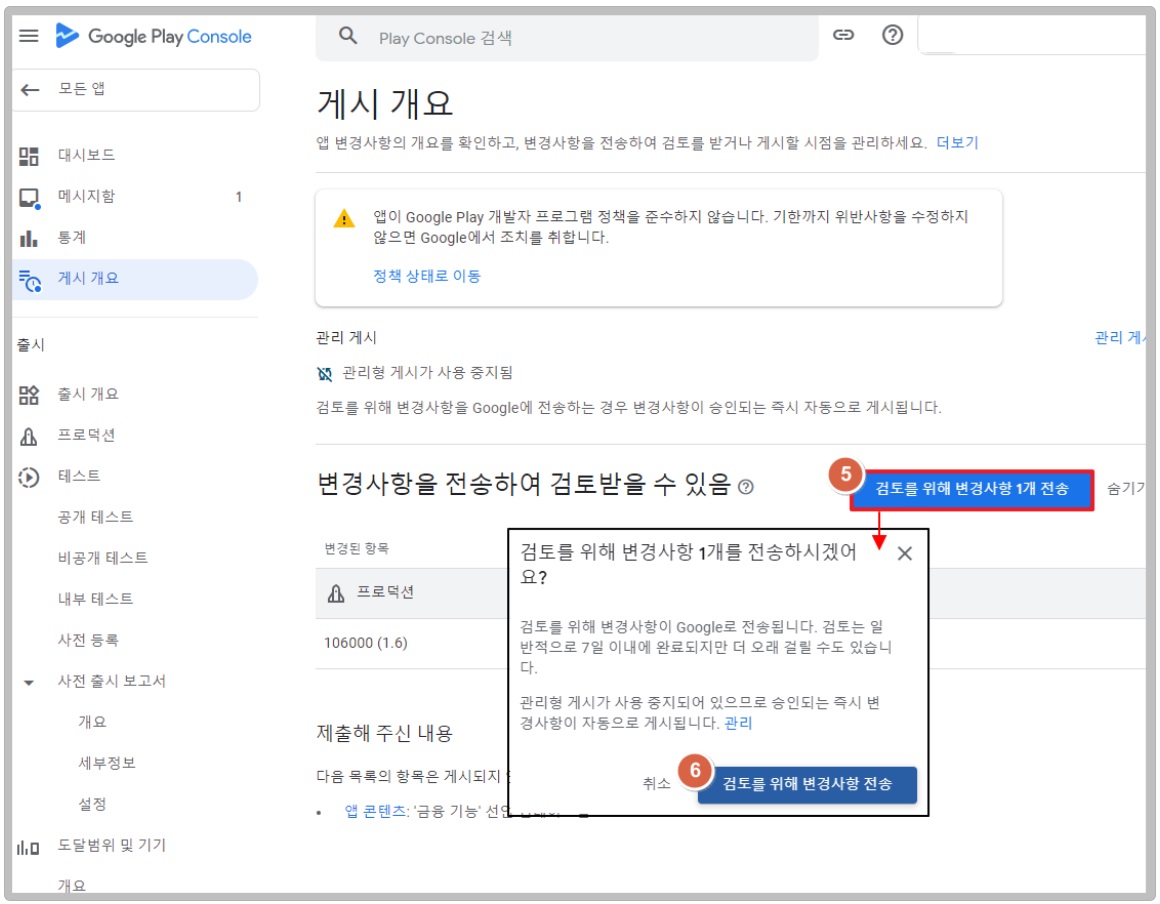Open 통계 in sidebar
Viewport: 1160px width, 904px height.
pyautogui.click(x=72, y=237)
